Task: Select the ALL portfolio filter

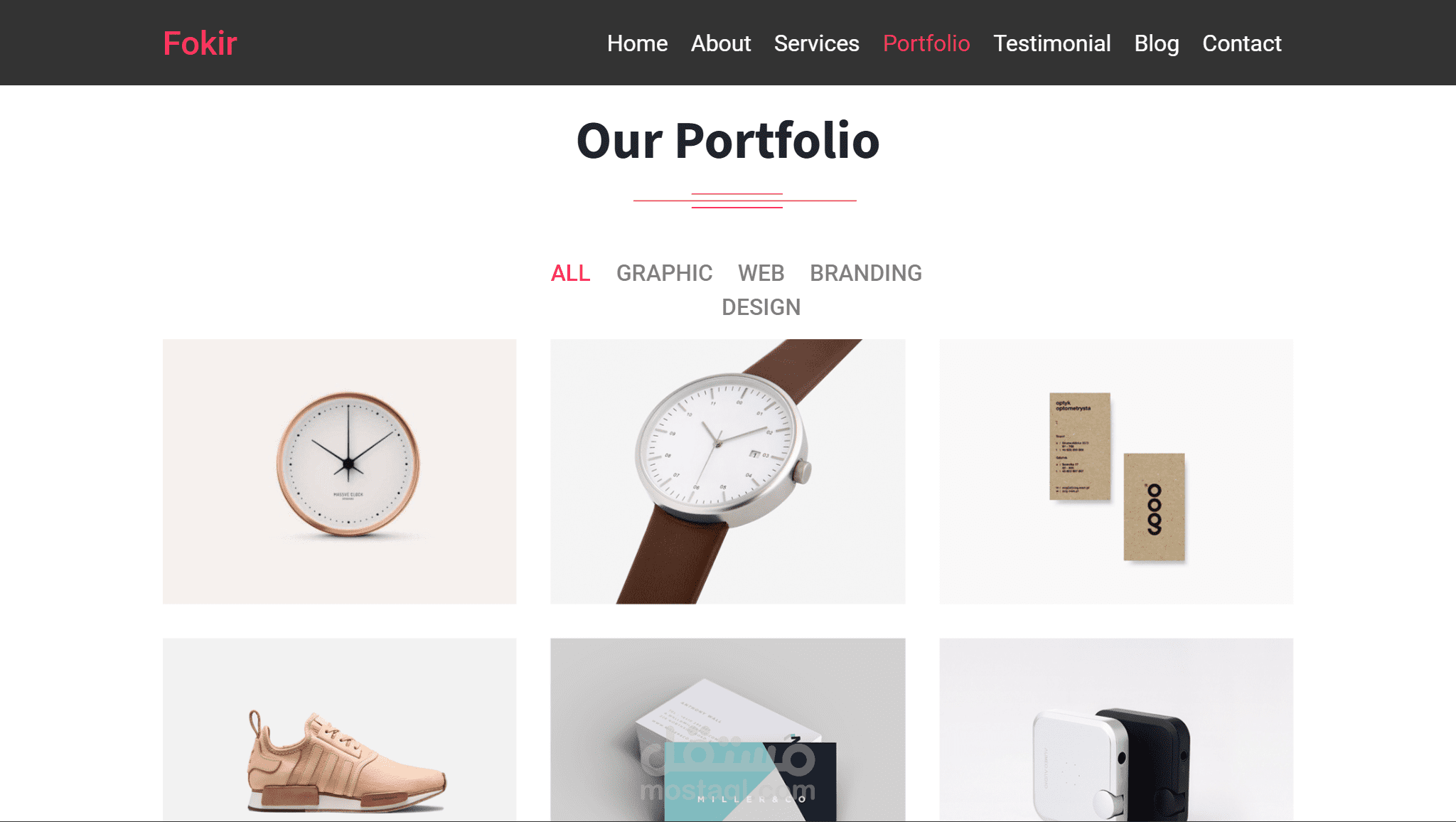Action: click(x=570, y=273)
